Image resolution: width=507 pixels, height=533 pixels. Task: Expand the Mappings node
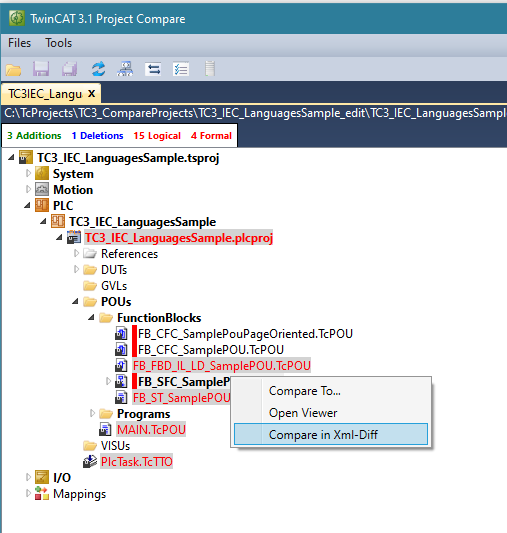pos(28,493)
